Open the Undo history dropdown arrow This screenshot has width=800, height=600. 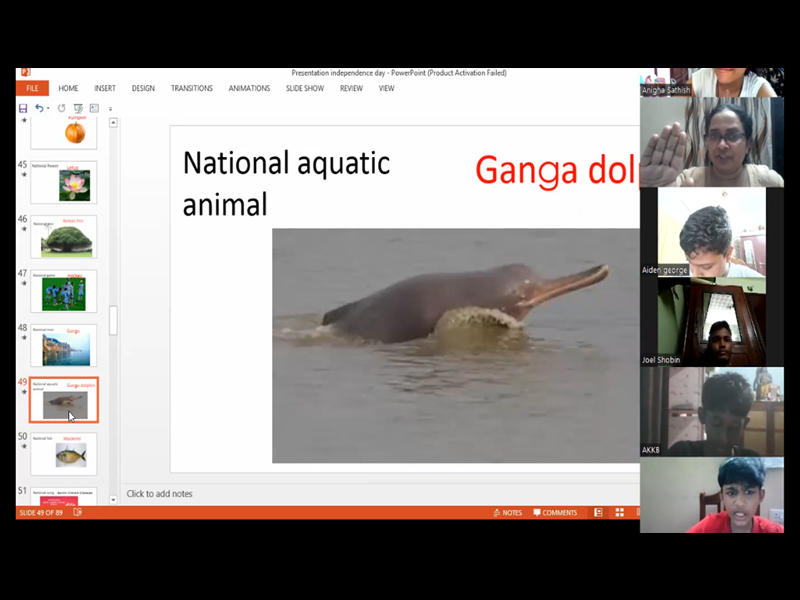click(x=48, y=108)
